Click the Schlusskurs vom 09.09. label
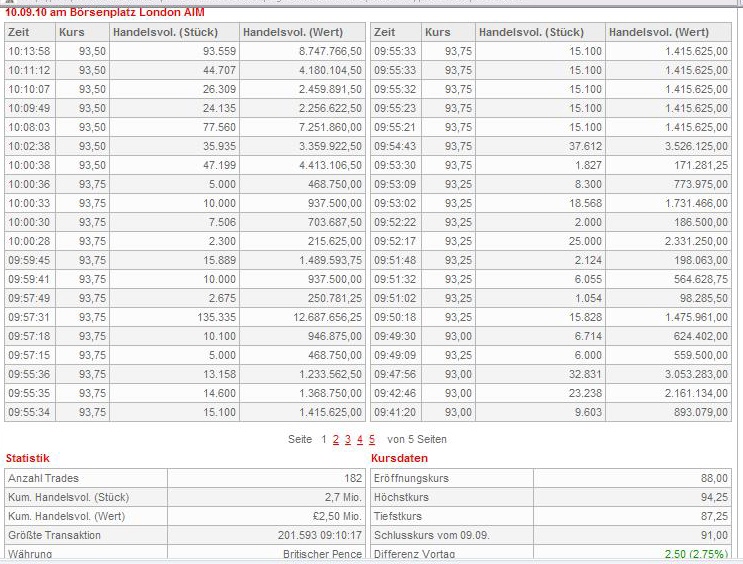 pyautogui.click(x=432, y=535)
